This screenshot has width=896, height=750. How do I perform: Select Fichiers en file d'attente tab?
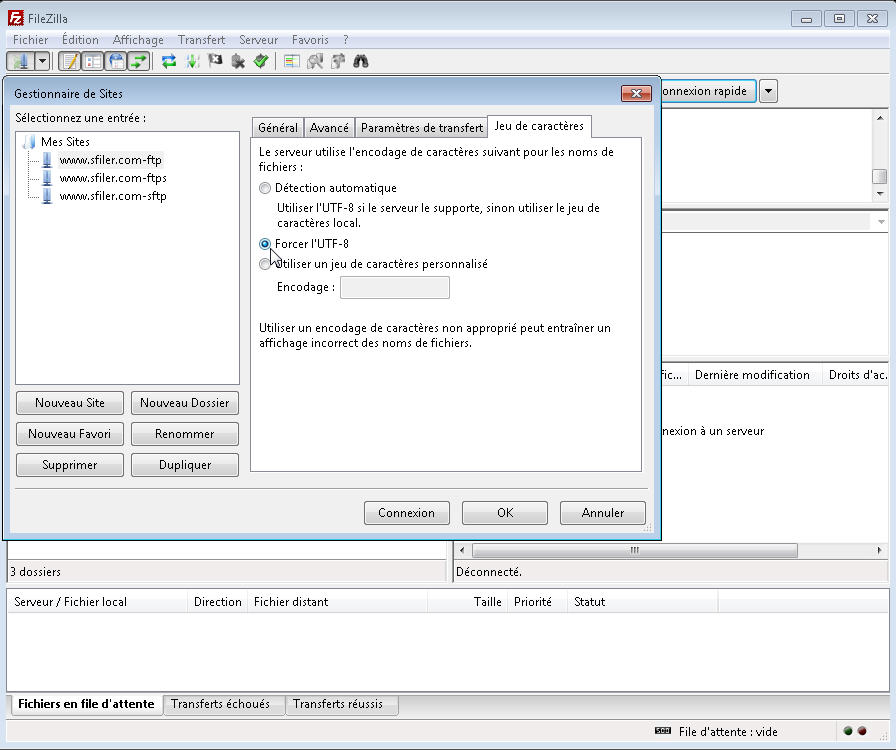tap(86, 704)
